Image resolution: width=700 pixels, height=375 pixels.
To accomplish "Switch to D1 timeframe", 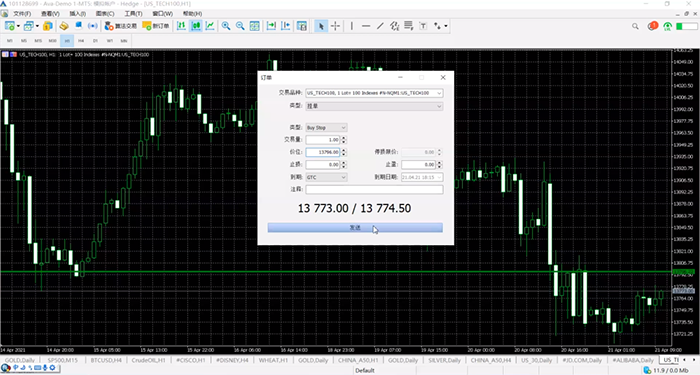I will (96, 41).
